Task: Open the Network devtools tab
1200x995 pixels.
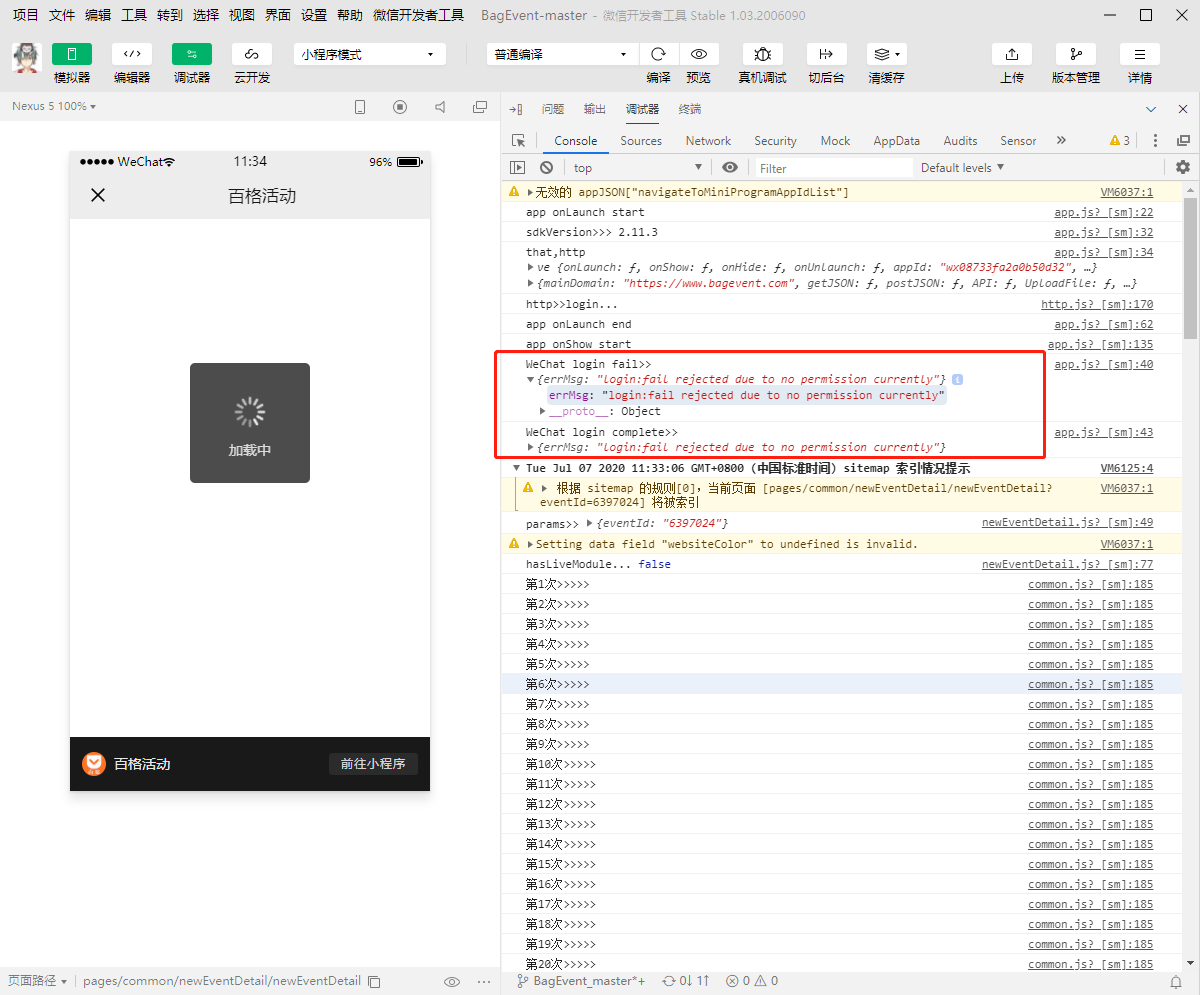Action: pyautogui.click(x=708, y=141)
